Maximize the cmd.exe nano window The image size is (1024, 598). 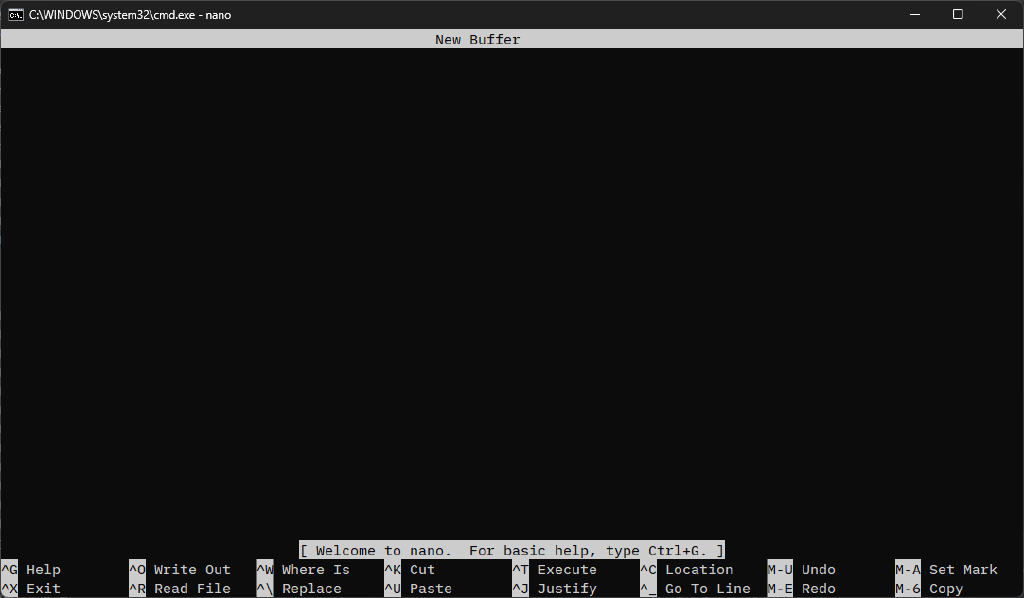(957, 14)
